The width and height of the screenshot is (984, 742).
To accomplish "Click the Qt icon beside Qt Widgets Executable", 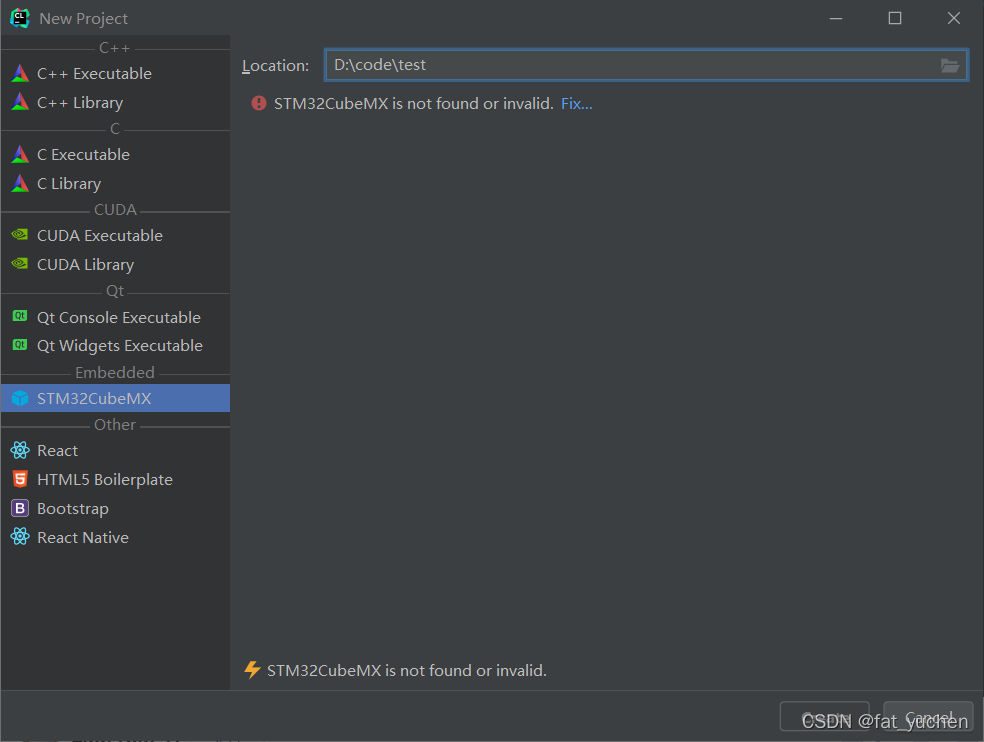I will click(x=20, y=345).
